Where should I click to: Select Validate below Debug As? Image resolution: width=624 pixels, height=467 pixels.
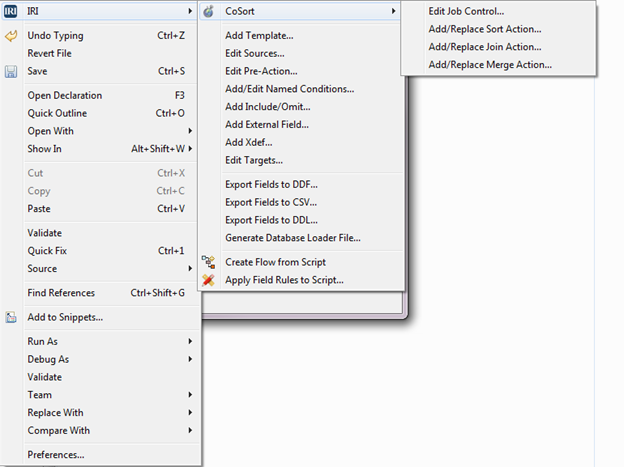coord(101,377)
